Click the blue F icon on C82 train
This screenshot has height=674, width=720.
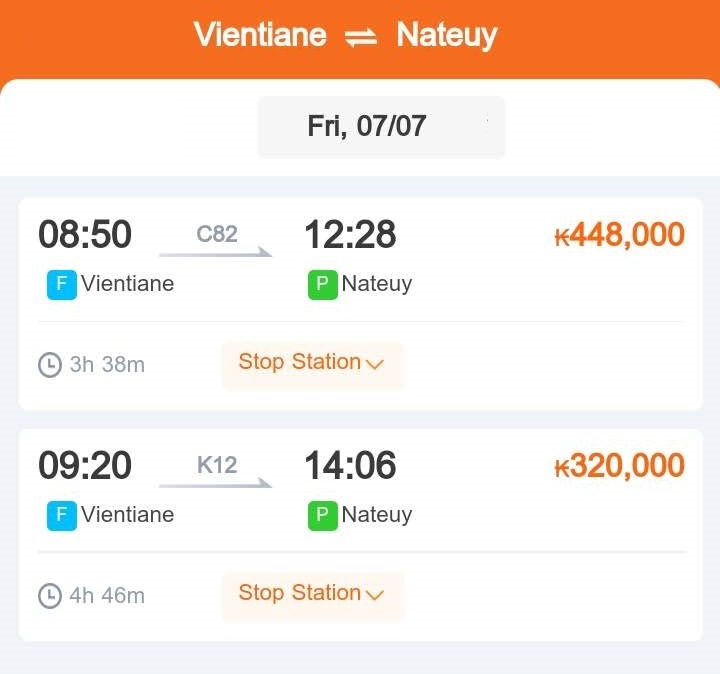point(62,285)
